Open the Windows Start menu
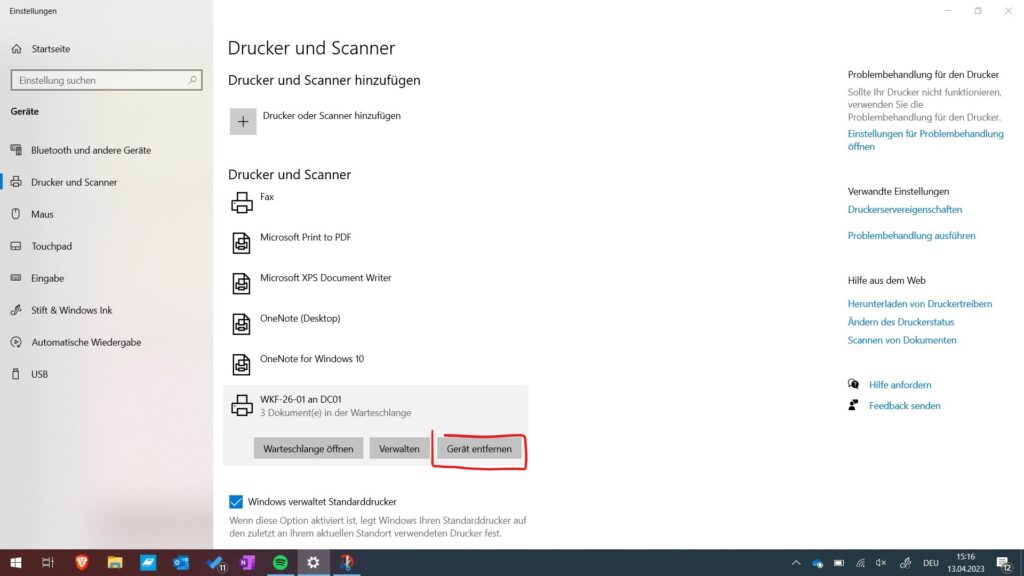This screenshot has width=1024, height=576. pyautogui.click(x=16, y=562)
